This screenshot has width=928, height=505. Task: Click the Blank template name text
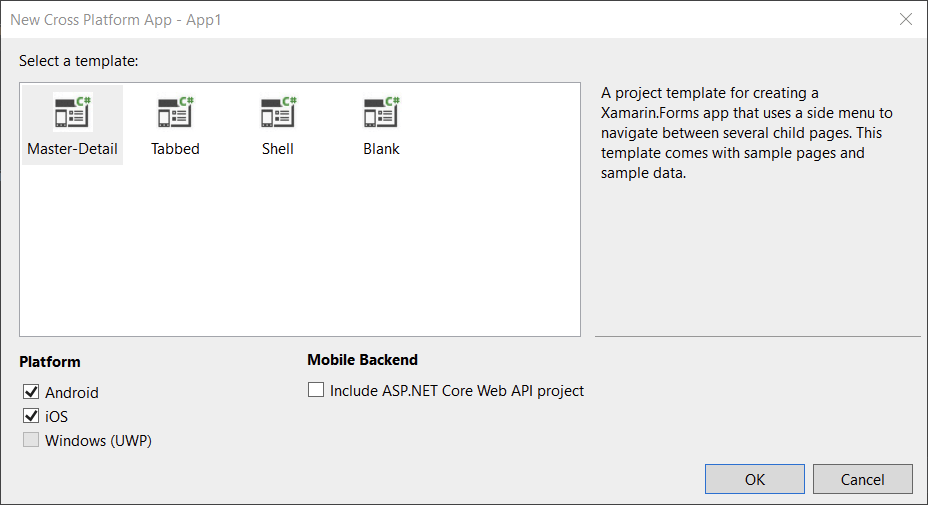381,149
